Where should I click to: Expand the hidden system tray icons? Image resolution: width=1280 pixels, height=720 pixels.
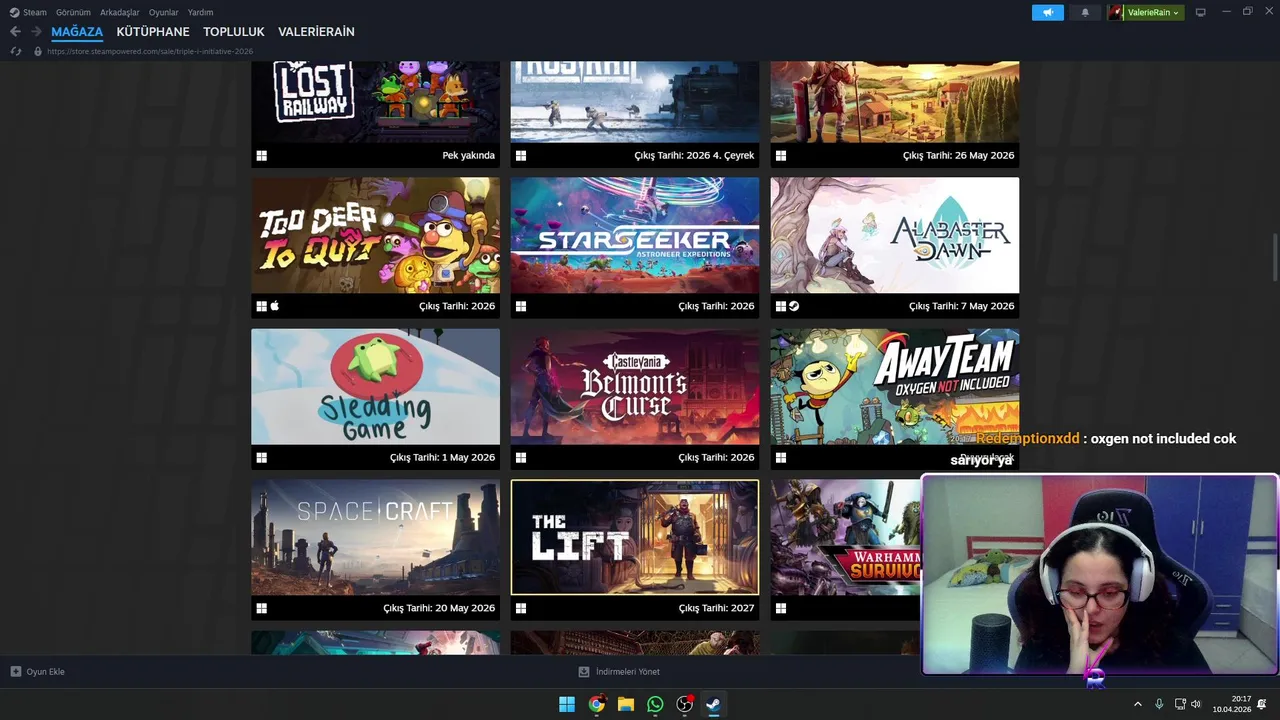pos(1137,704)
